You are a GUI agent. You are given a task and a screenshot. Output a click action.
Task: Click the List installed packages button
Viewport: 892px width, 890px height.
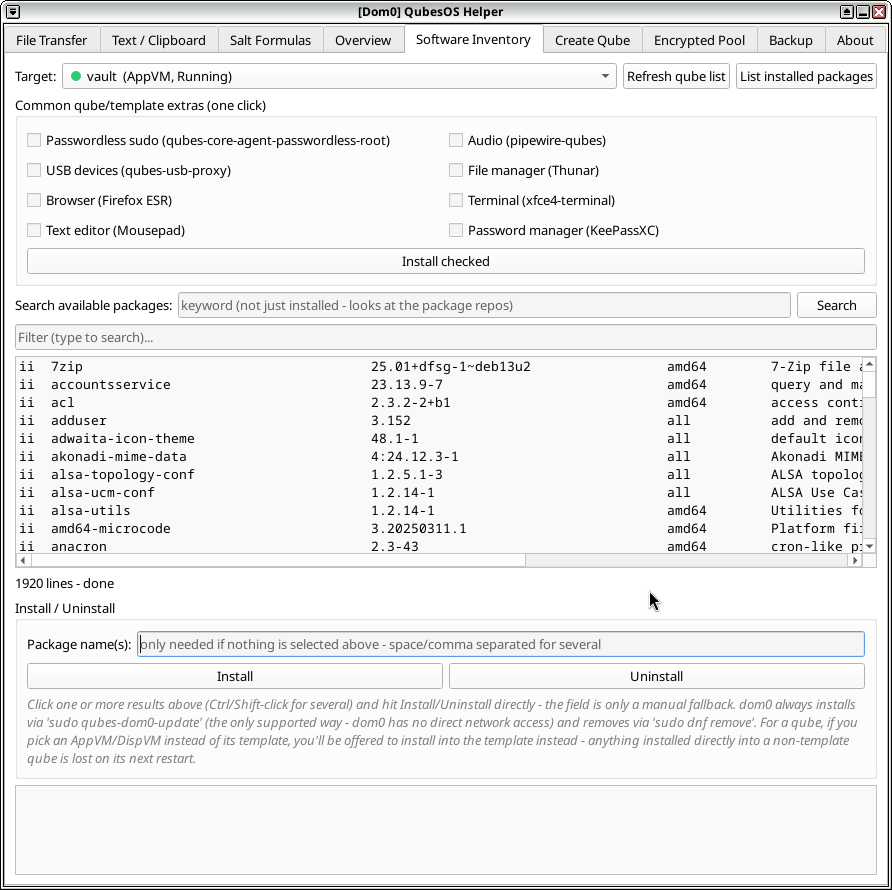pyautogui.click(x=806, y=76)
